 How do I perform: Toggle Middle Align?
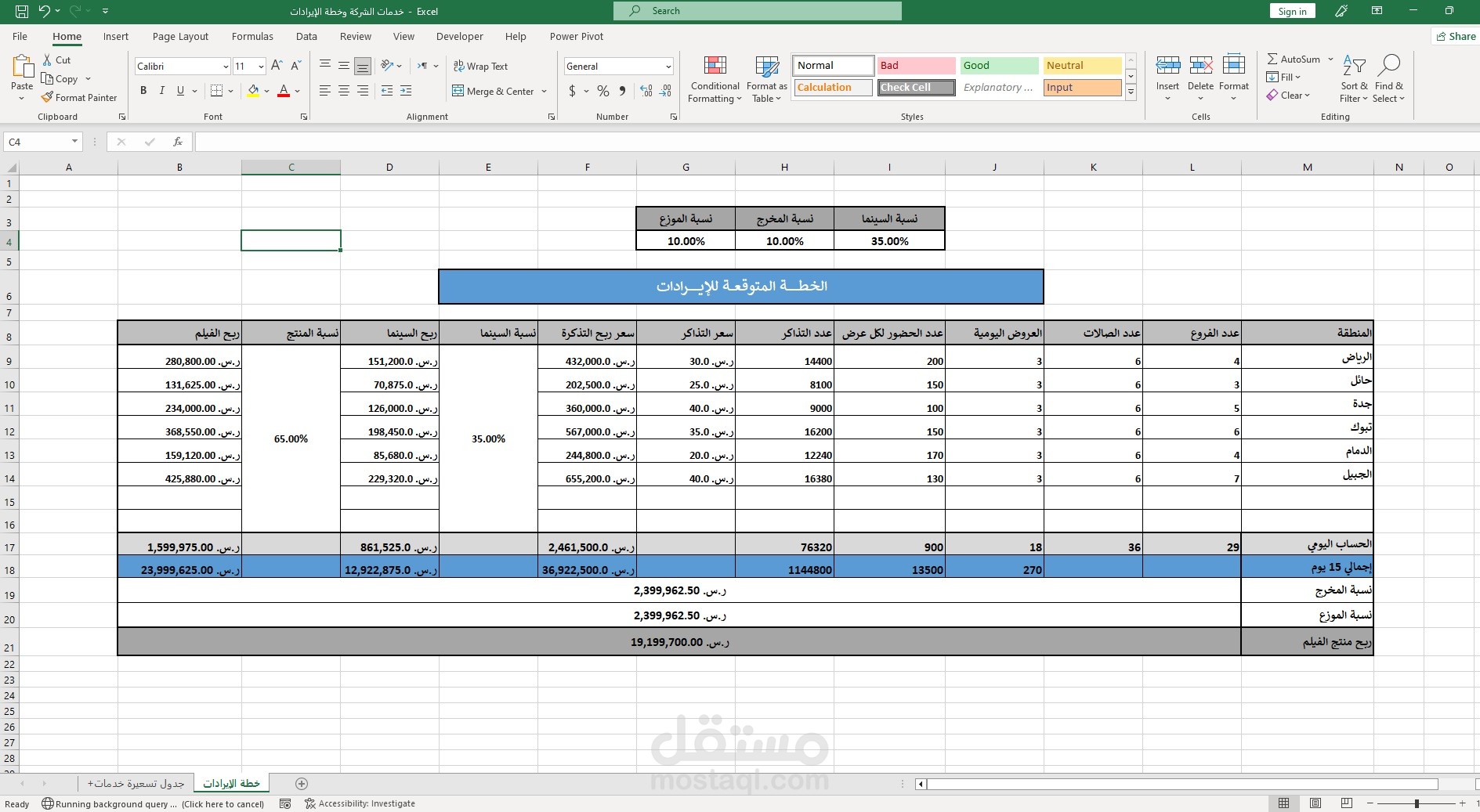pyautogui.click(x=344, y=67)
